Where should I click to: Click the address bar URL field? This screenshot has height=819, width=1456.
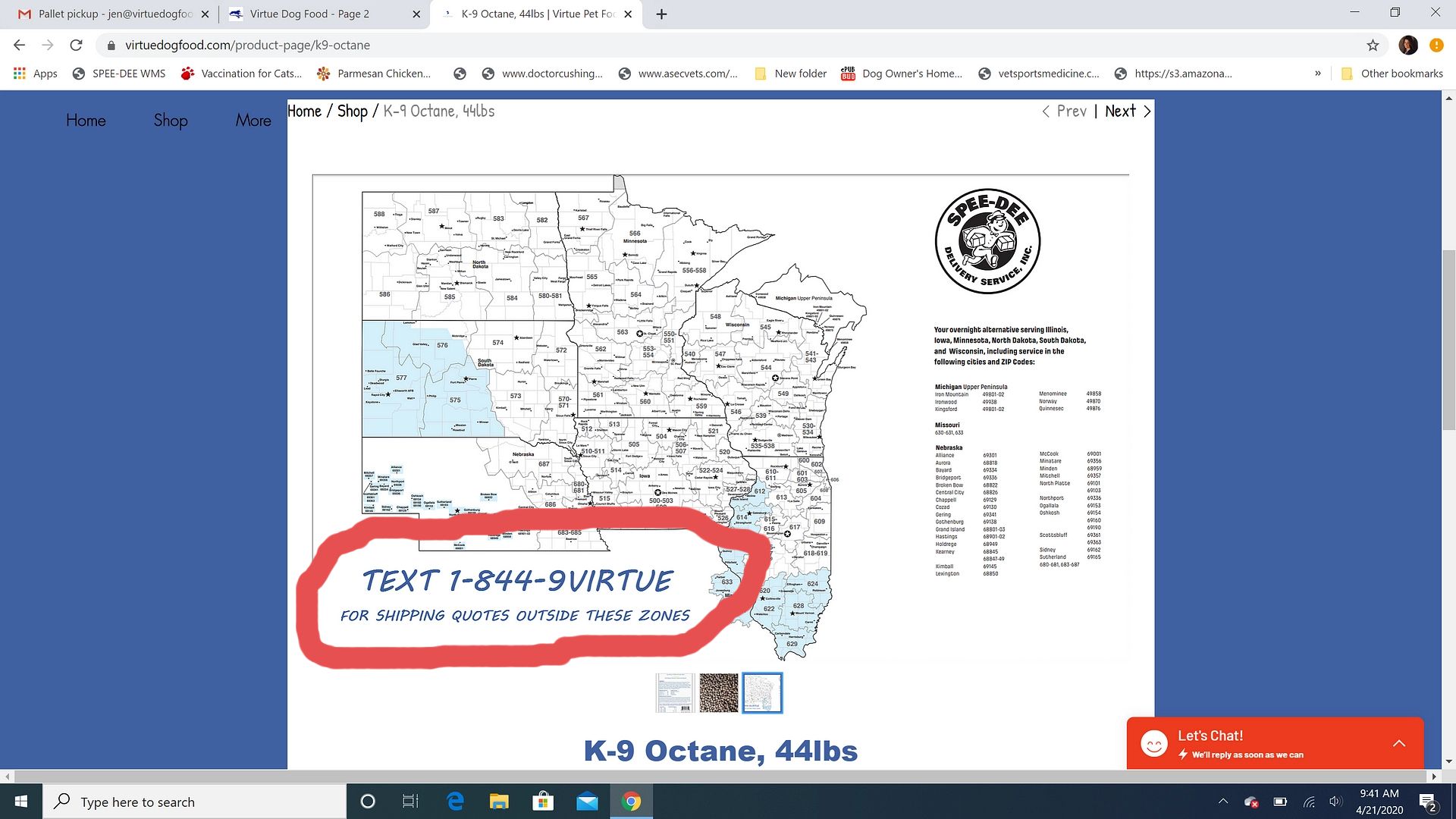tap(728, 45)
